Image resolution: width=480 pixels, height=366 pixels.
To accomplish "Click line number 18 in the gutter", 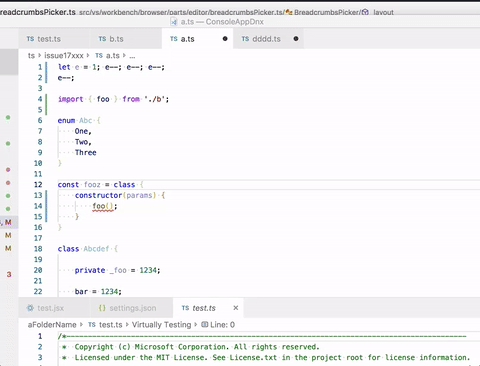I will pyautogui.click(x=38, y=249).
